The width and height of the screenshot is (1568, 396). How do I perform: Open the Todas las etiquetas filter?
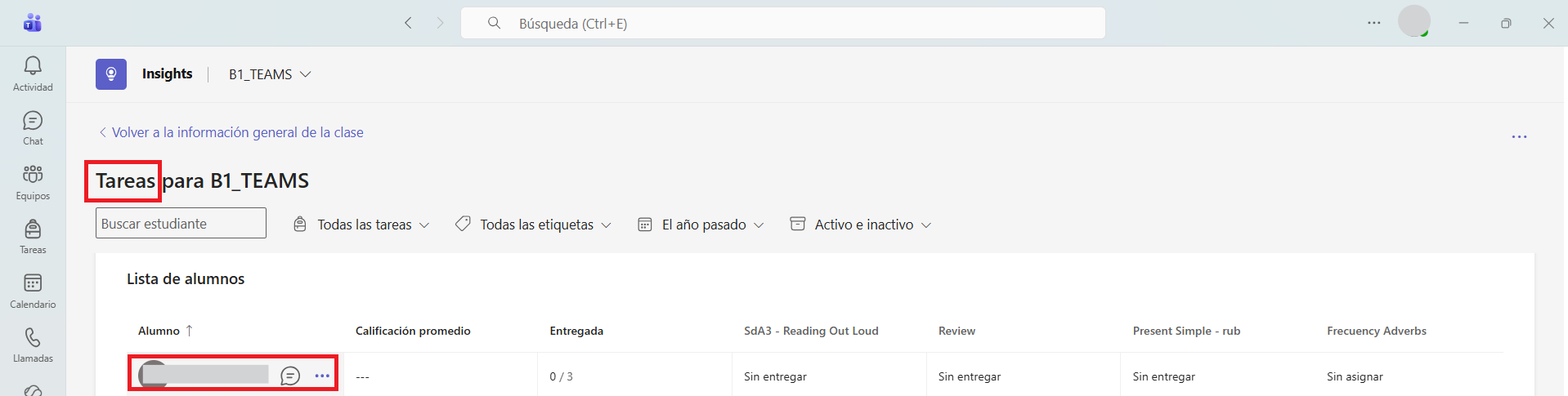pyautogui.click(x=533, y=225)
